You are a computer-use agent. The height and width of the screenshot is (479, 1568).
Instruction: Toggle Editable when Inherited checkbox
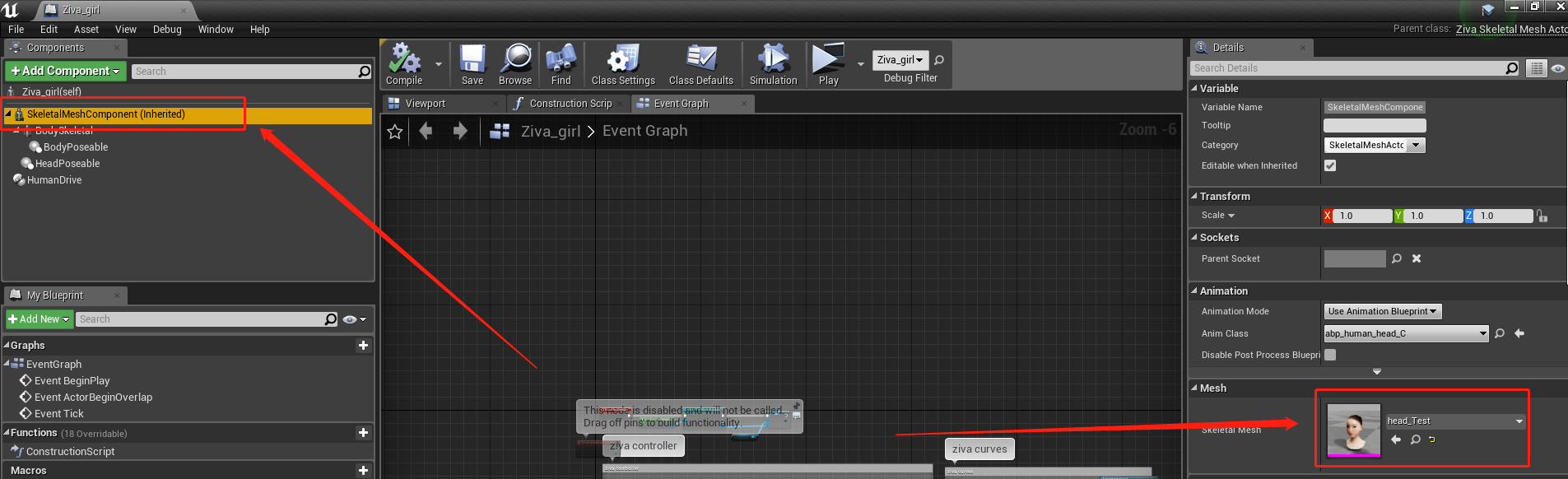coord(1330,165)
